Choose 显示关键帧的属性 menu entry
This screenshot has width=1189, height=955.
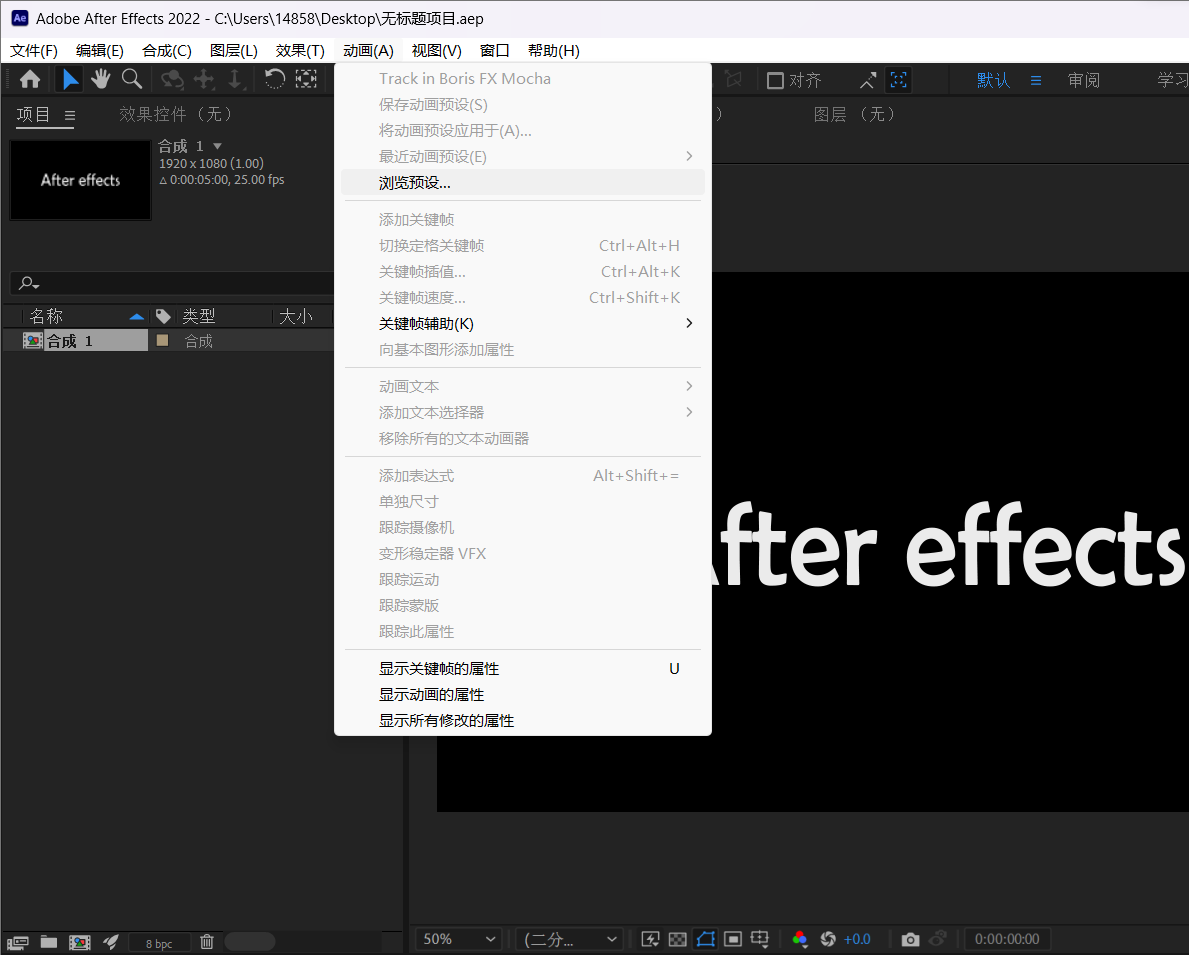point(522,668)
